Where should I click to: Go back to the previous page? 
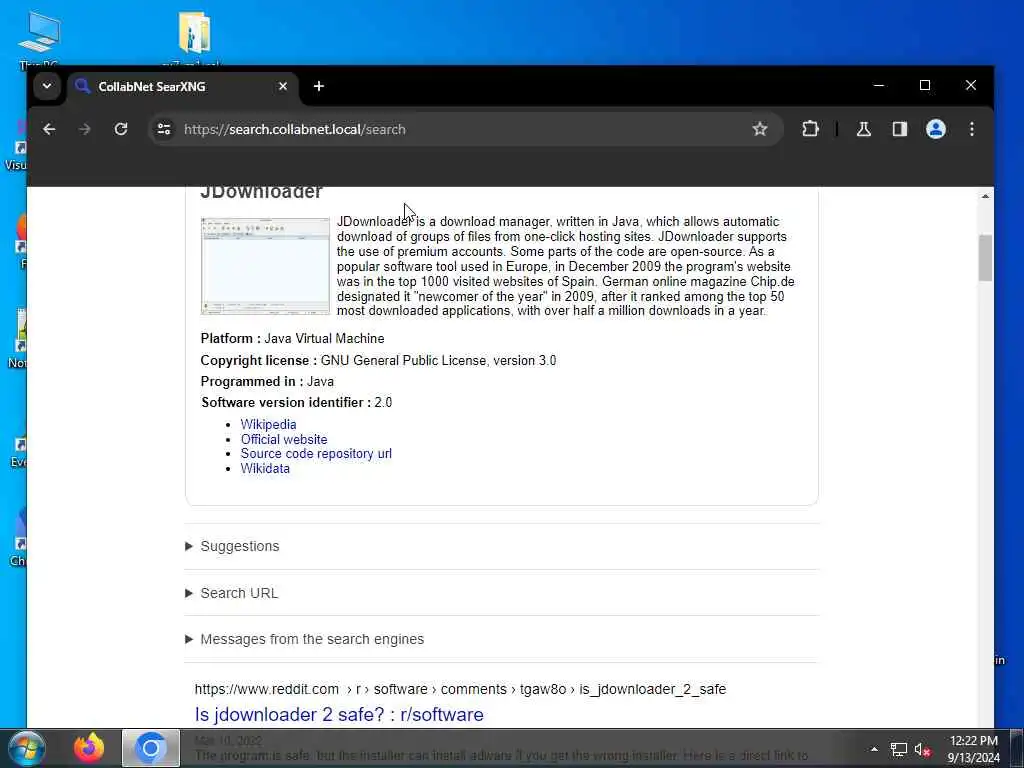[x=49, y=129]
